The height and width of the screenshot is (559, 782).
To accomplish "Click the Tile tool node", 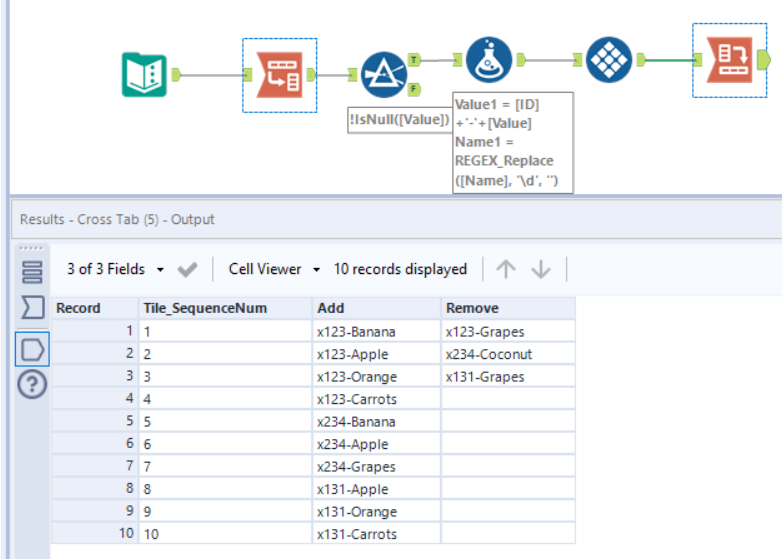I will click(607, 61).
